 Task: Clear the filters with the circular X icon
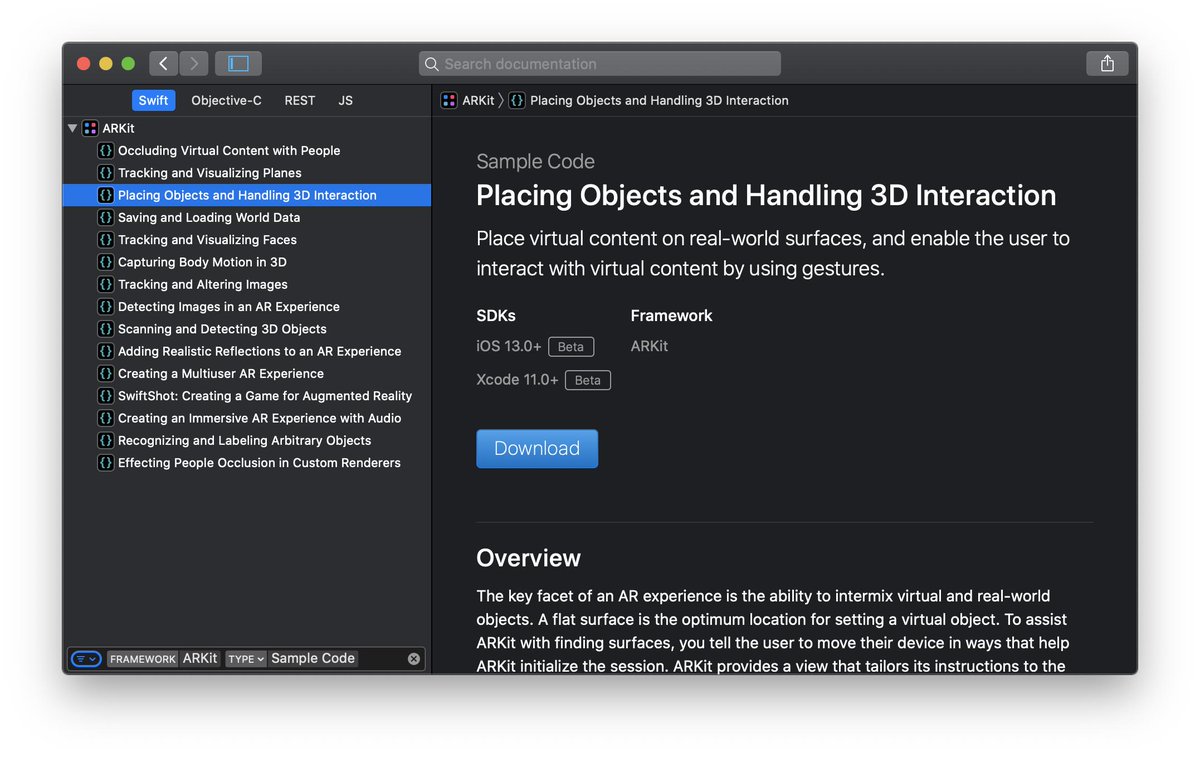(415, 658)
